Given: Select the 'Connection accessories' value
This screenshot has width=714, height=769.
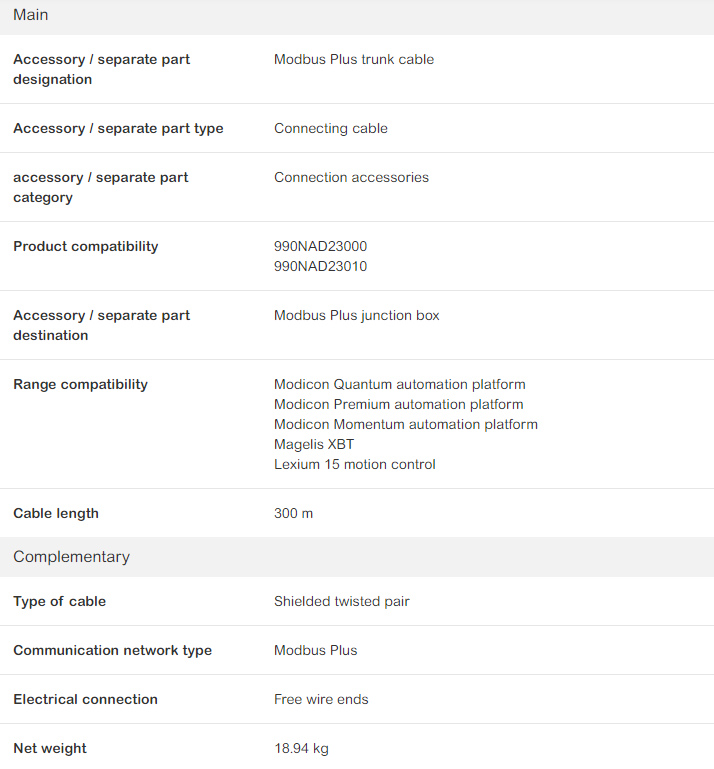Looking at the screenshot, I should (x=351, y=178).
